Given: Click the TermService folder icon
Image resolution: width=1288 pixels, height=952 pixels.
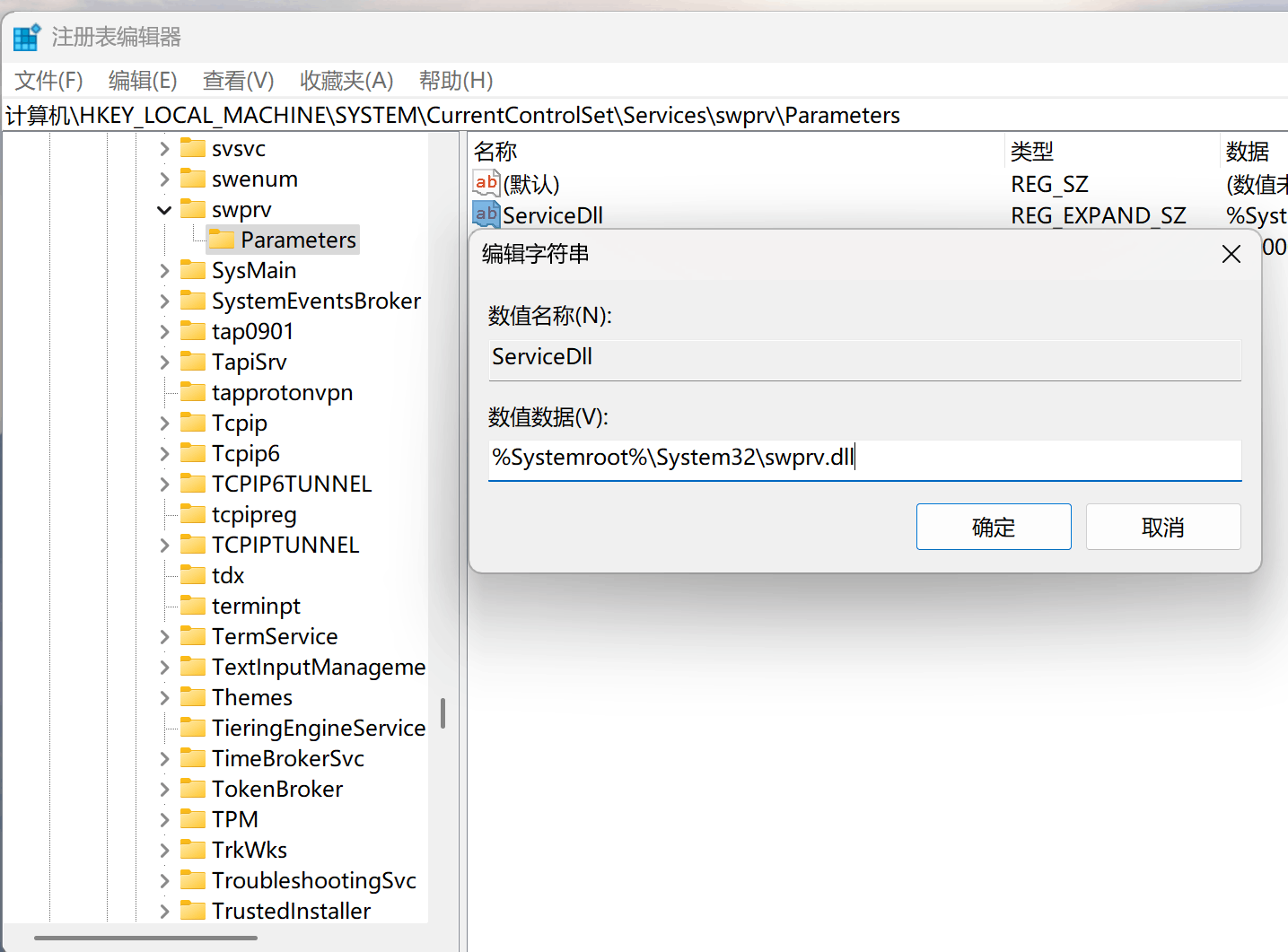Looking at the screenshot, I should (x=193, y=636).
